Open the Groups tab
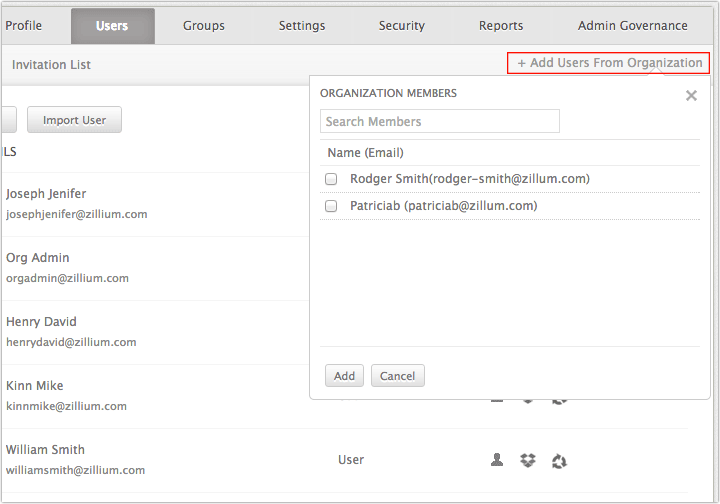Image resolution: width=720 pixels, height=504 pixels. click(204, 26)
